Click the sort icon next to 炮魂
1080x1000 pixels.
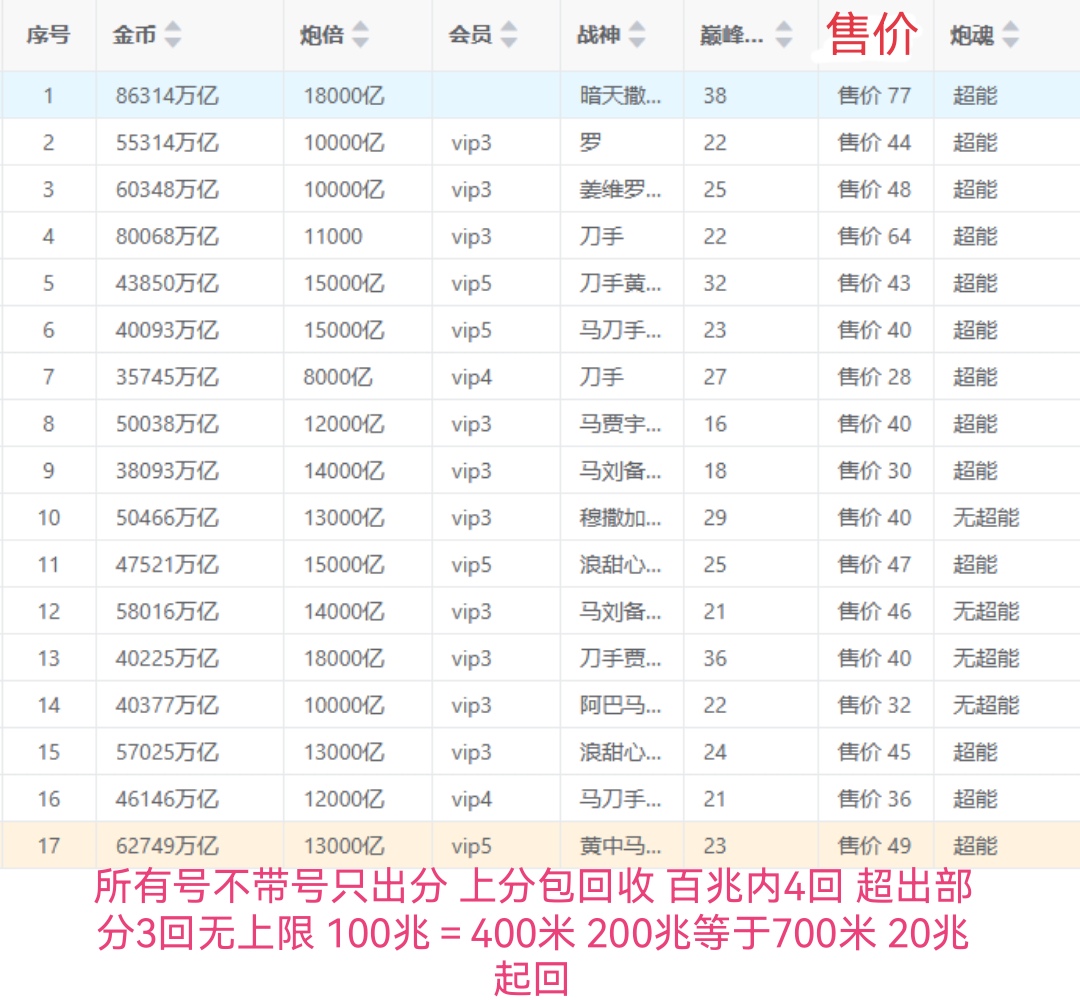tap(1010, 35)
